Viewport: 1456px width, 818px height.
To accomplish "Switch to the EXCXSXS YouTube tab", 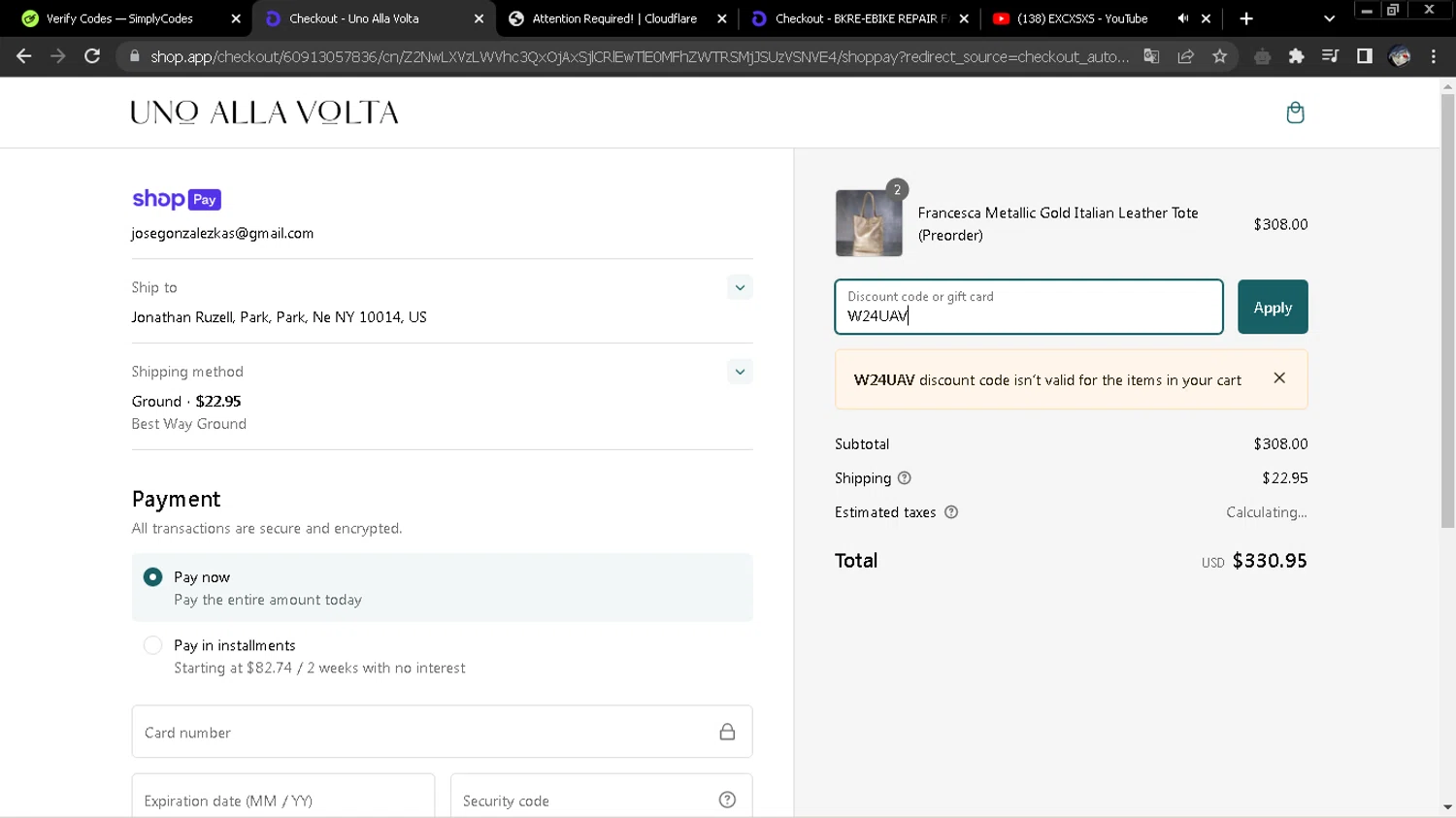I will pos(1082,18).
